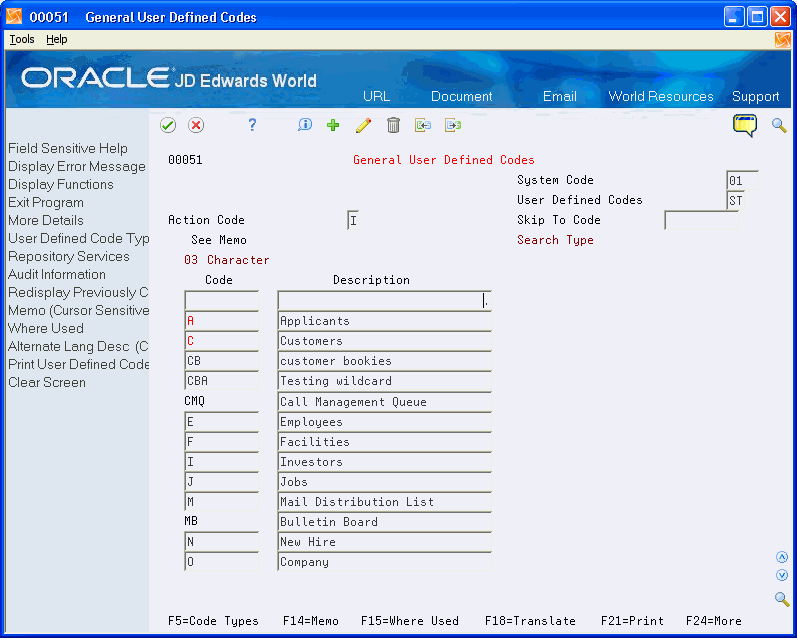
Task: Select Field Sensitive Help
Action: click(68, 148)
